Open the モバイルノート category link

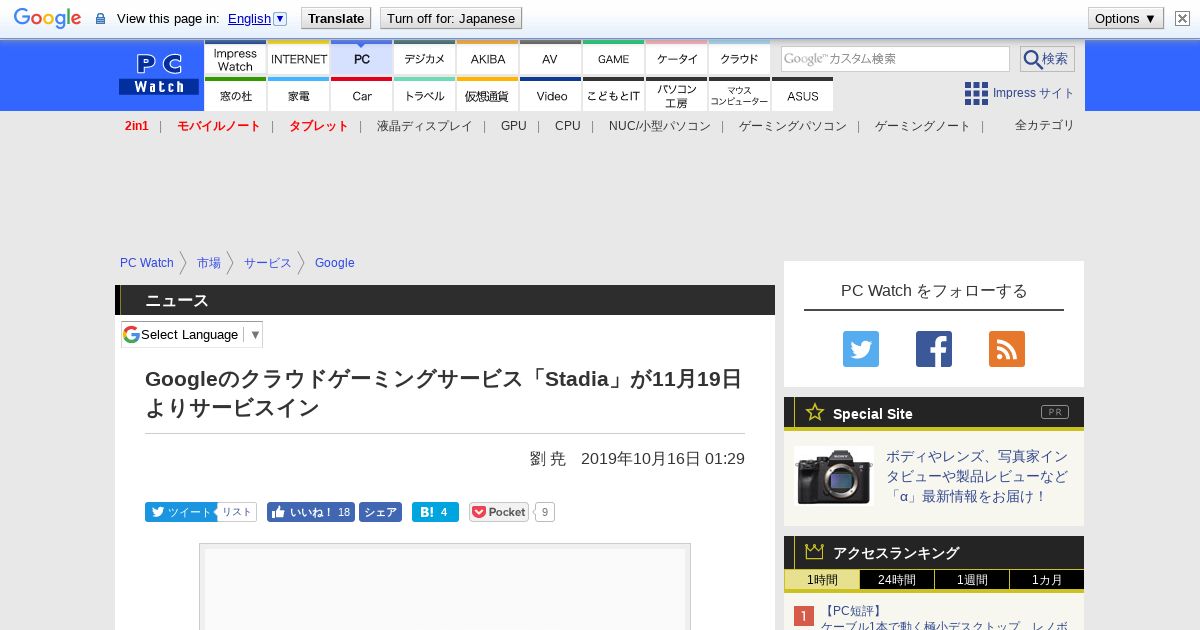tap(219, 126)
